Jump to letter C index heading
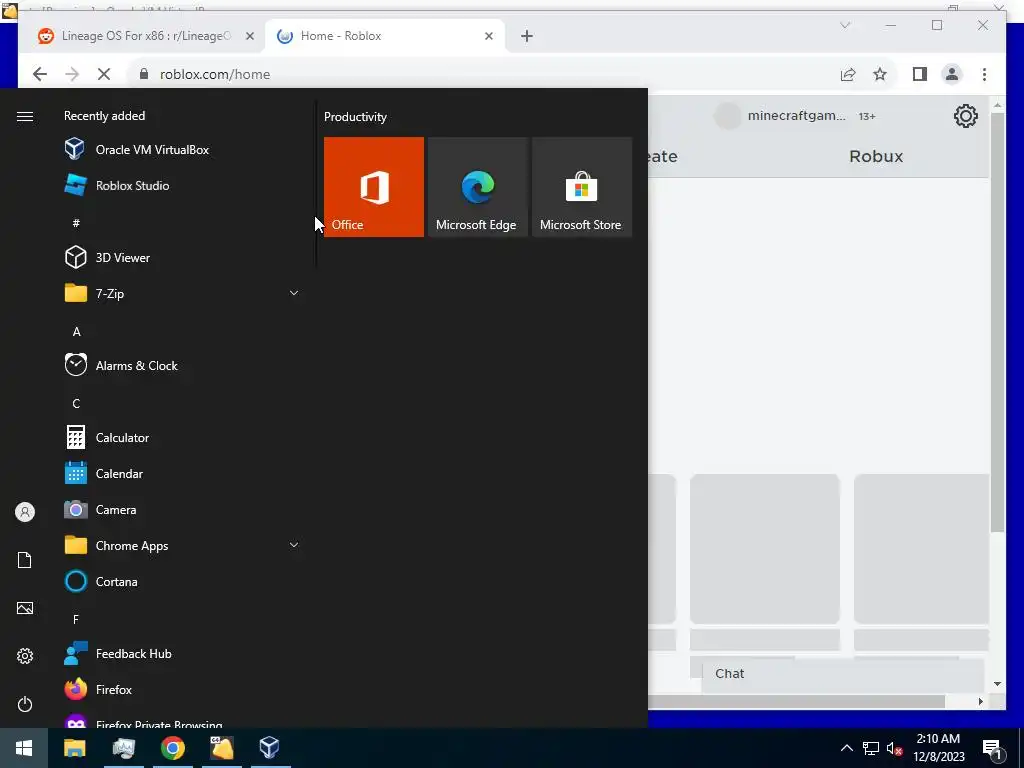The height and width of the screenshot is (768, 1024). [76, 404]
